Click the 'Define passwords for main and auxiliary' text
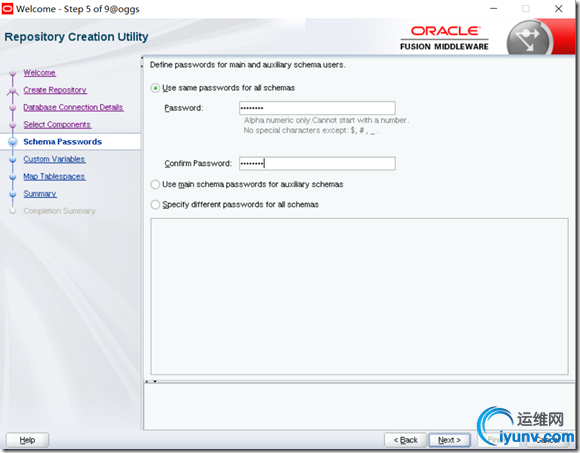Viewport: 580px width, 453px height. 247,65
